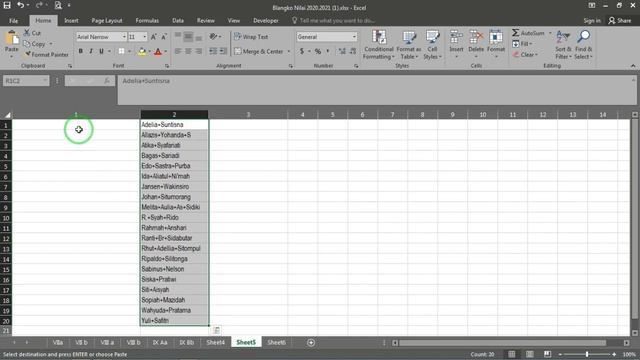Toggle align left
Viewport: 640px width, 360px height.
tap(178, 51)
